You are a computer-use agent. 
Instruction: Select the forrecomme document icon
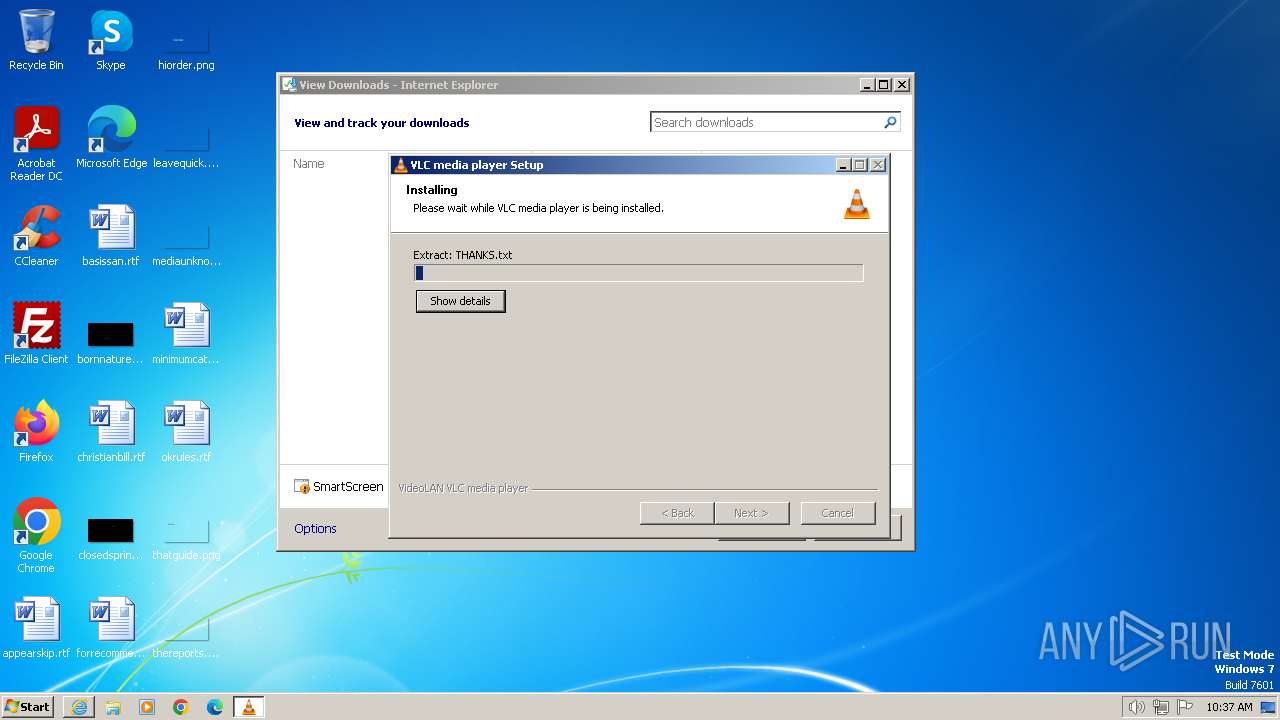click(111, 627)
